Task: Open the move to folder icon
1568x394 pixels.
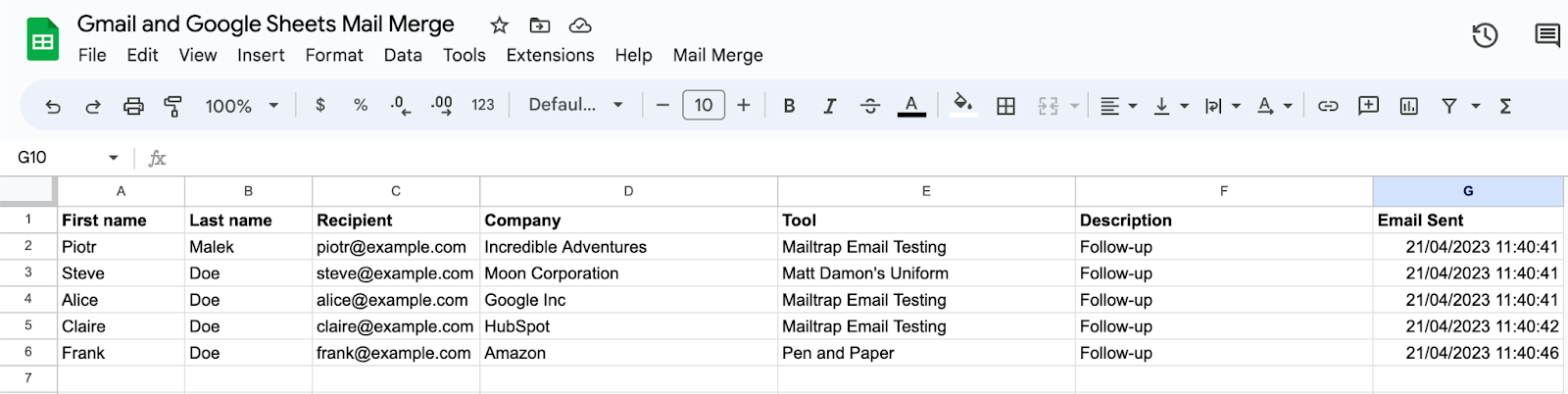Action: click(x=540, y=25)
